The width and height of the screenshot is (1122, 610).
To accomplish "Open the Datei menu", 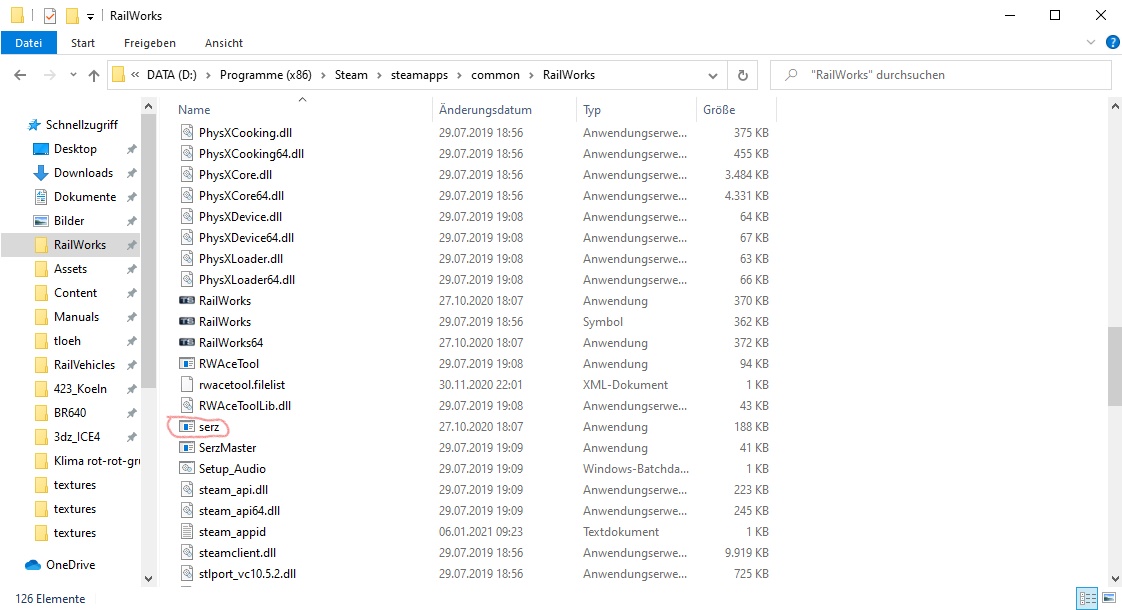I will 29,43.
